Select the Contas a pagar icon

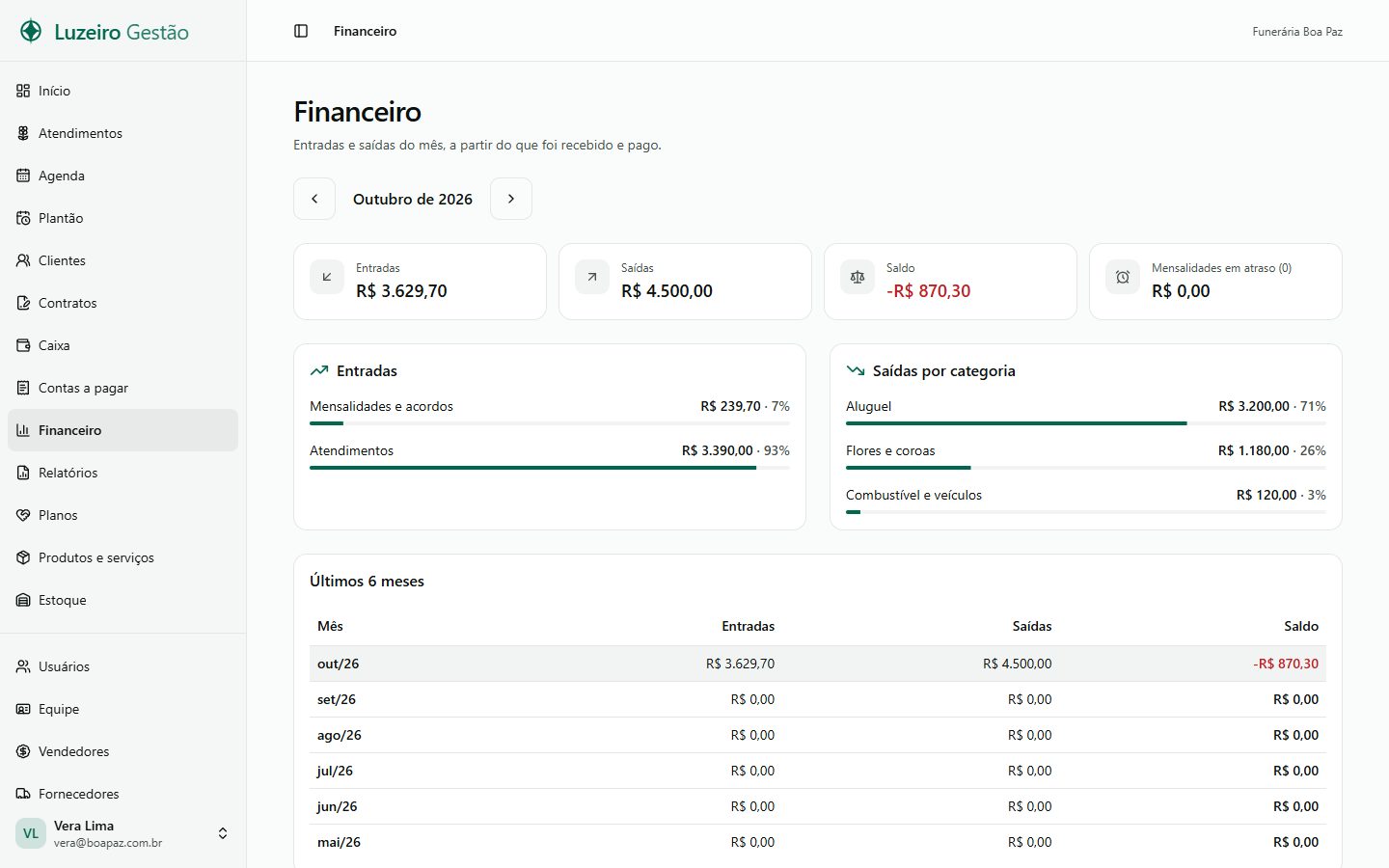23,388
